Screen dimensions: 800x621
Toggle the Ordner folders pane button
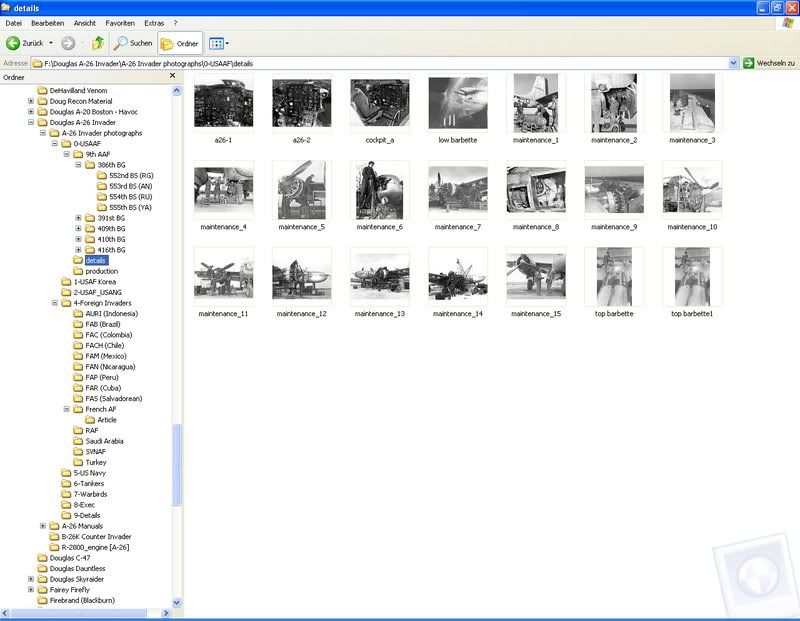(x=180, y=43)
